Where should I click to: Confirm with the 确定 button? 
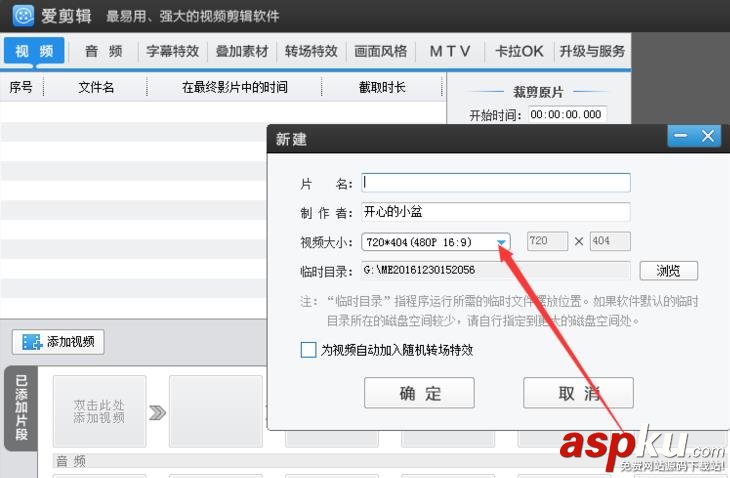[x=419, y=393]
